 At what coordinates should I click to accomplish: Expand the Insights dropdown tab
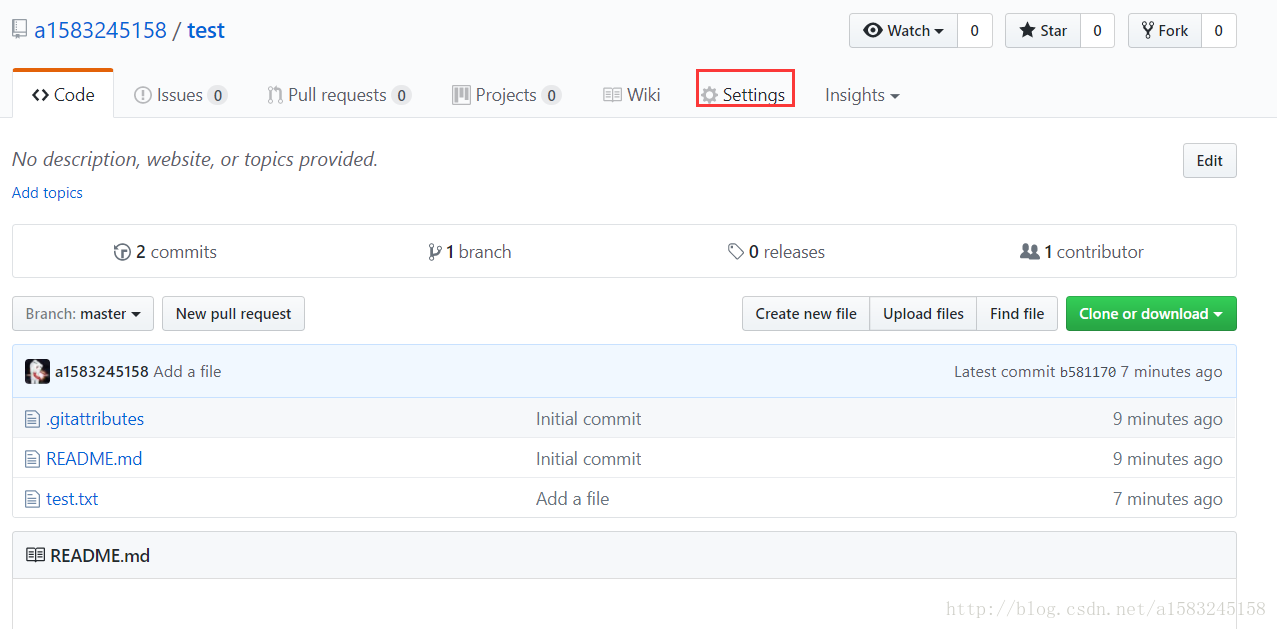(x=862, y=95)
